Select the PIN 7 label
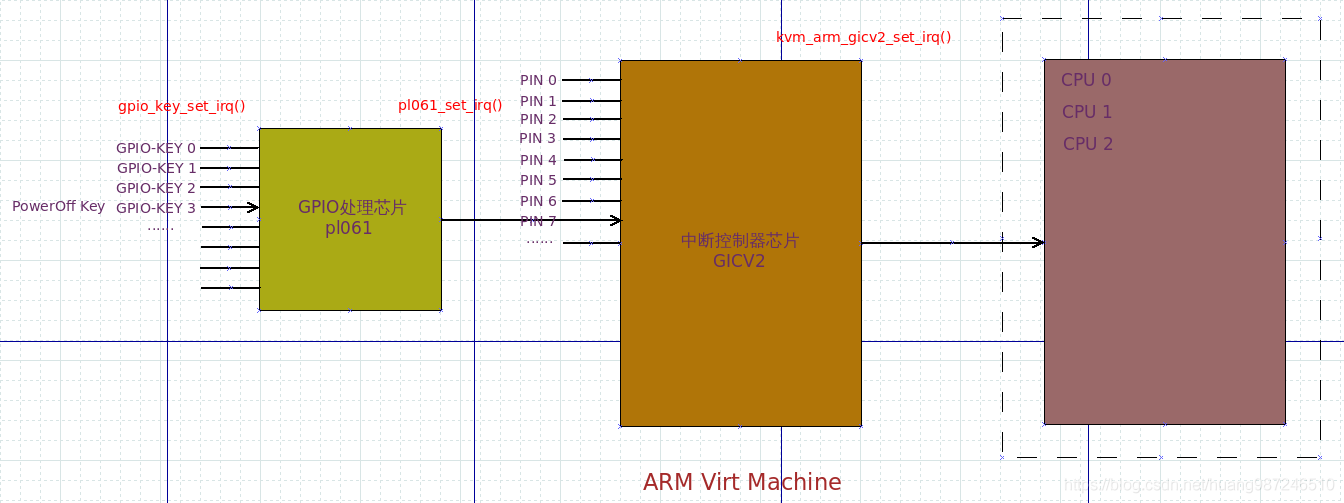Screen dimensions: 1344x503 click(x=538, y=221)
